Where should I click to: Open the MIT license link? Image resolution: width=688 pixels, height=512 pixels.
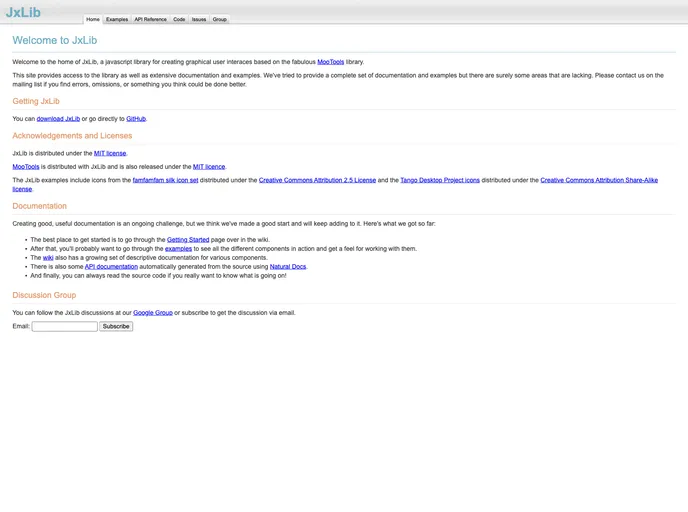110,153
